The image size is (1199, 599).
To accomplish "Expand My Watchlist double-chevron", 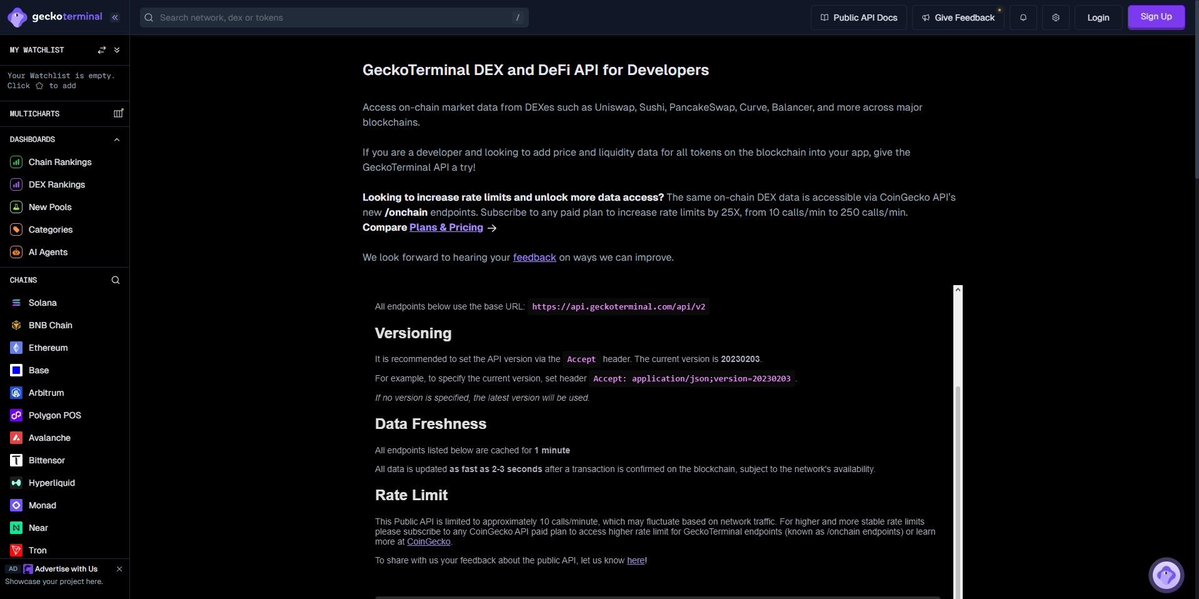I will point(117,50).
